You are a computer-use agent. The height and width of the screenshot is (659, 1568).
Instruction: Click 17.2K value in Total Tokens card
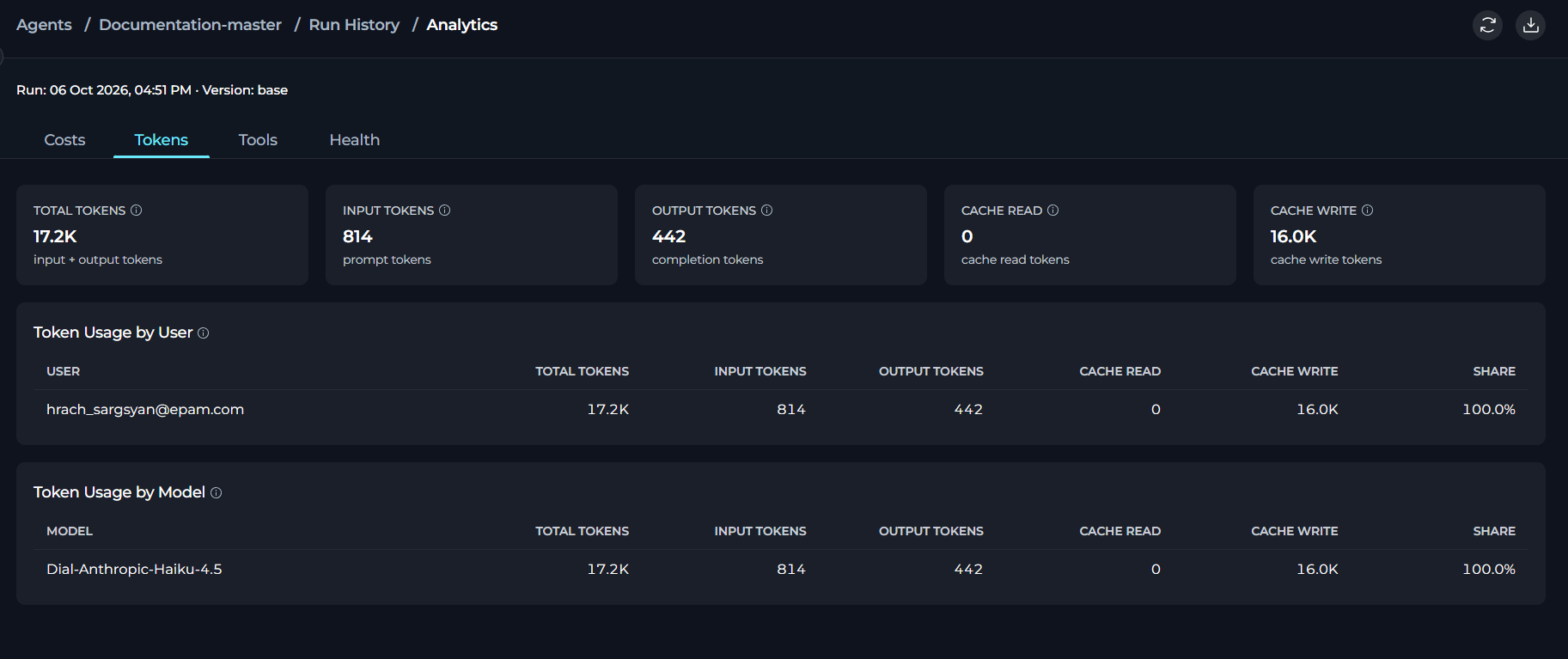tap(55, 236)
